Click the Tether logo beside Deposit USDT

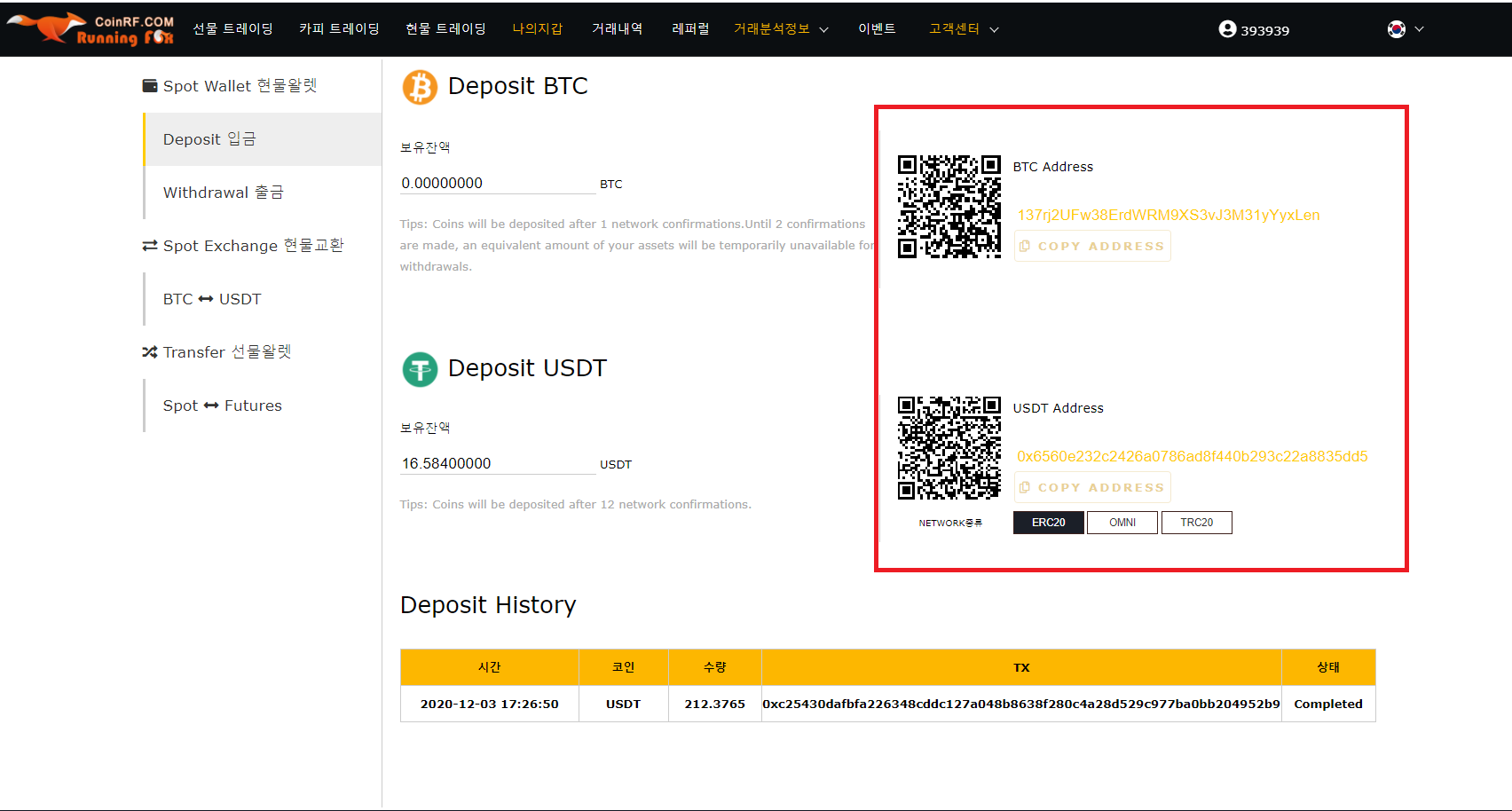[420, 369]
